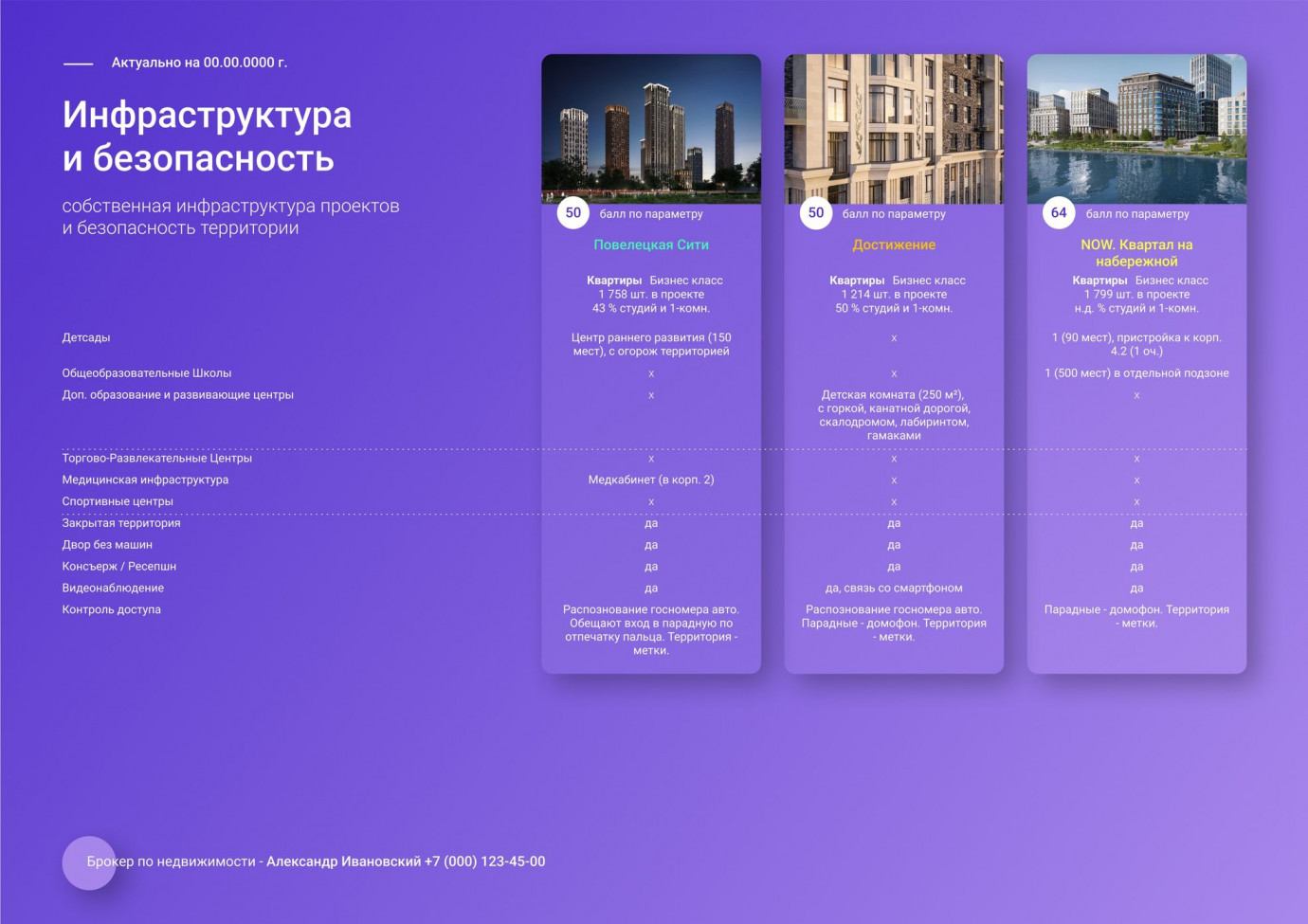Image resolution: width=1308 pixels, height=924 pixels.
Task: Click 'Медкабинет (в корп. 2)' cell
Action: tap(651, 480)
